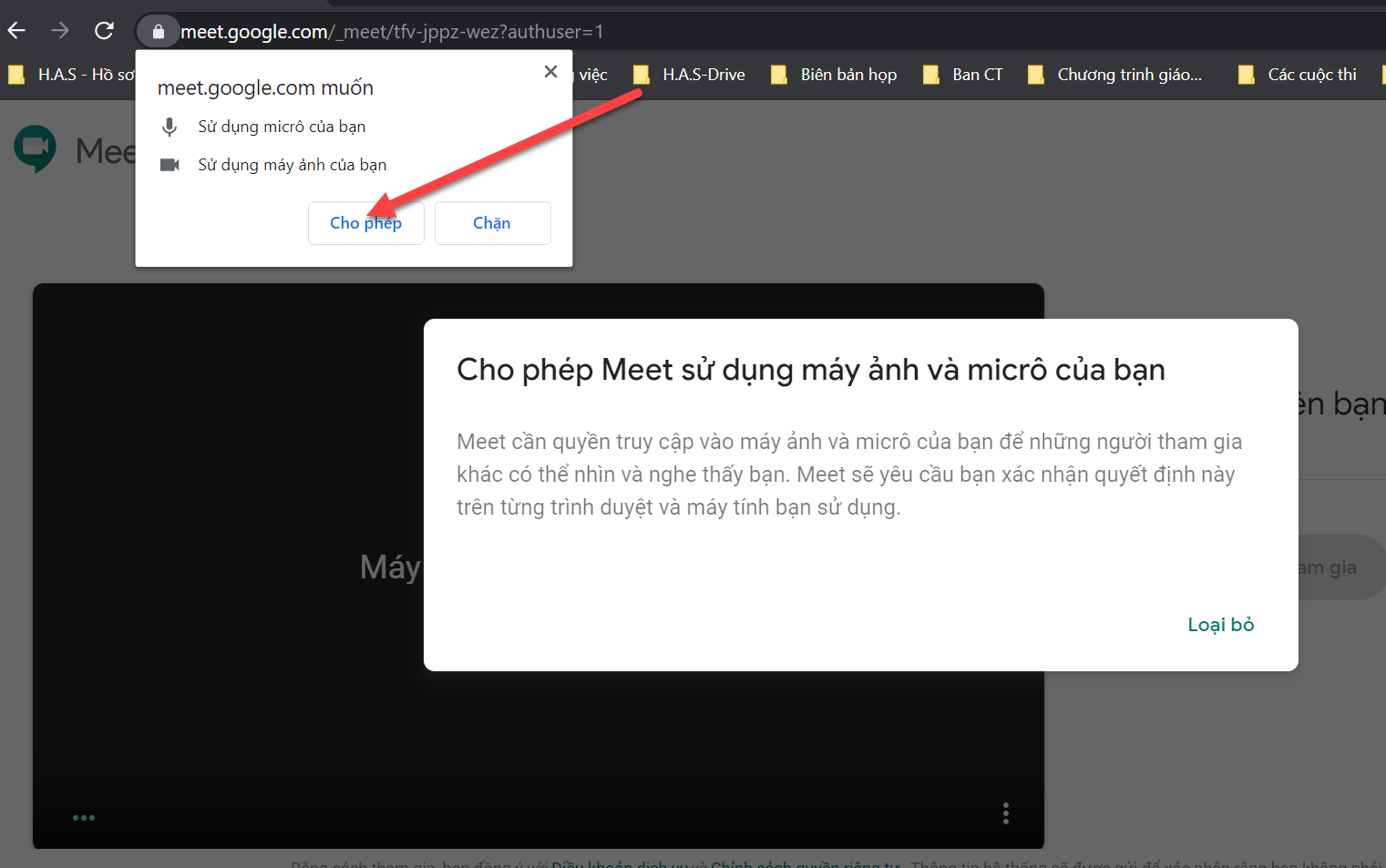1386x868 pixels.
Task: Open three-dot options on video preview
Action: pos(1005,813)
